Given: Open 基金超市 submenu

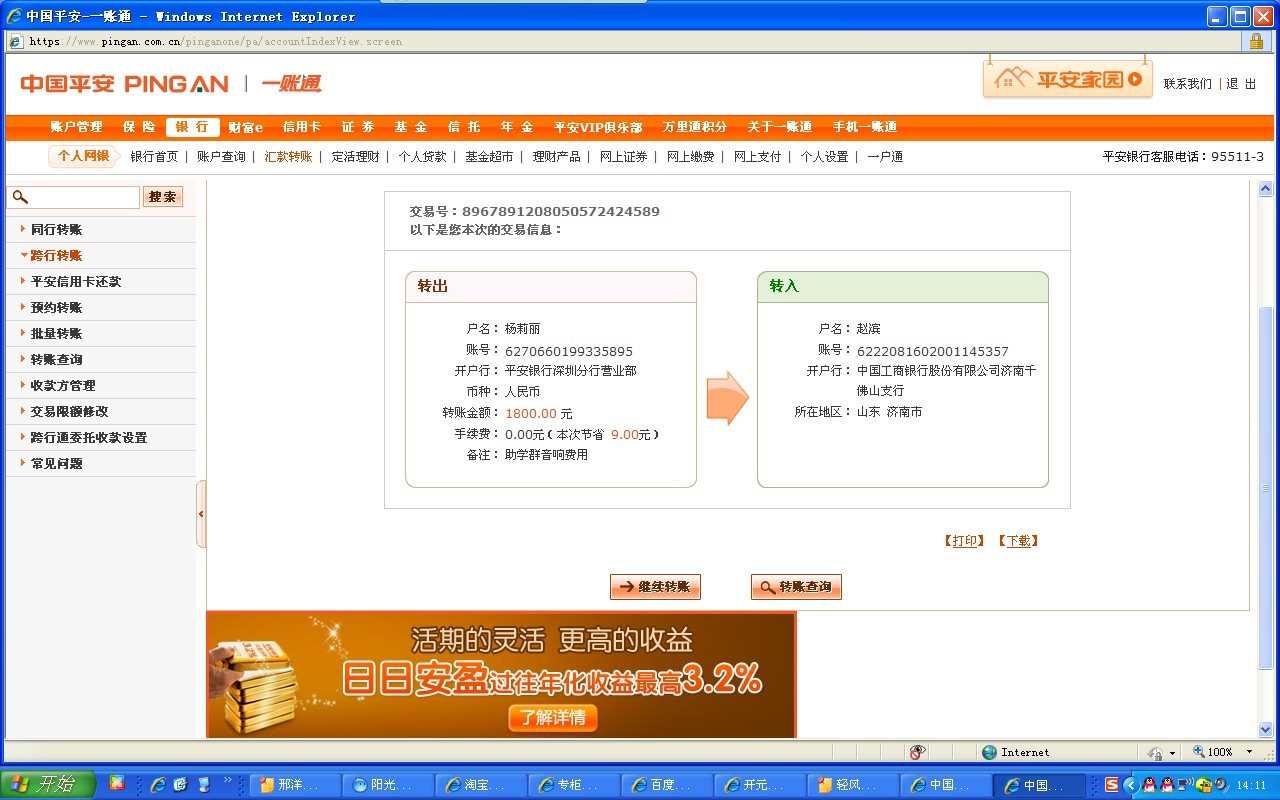Looking at the screenshot, I should (x=489, y=157).
